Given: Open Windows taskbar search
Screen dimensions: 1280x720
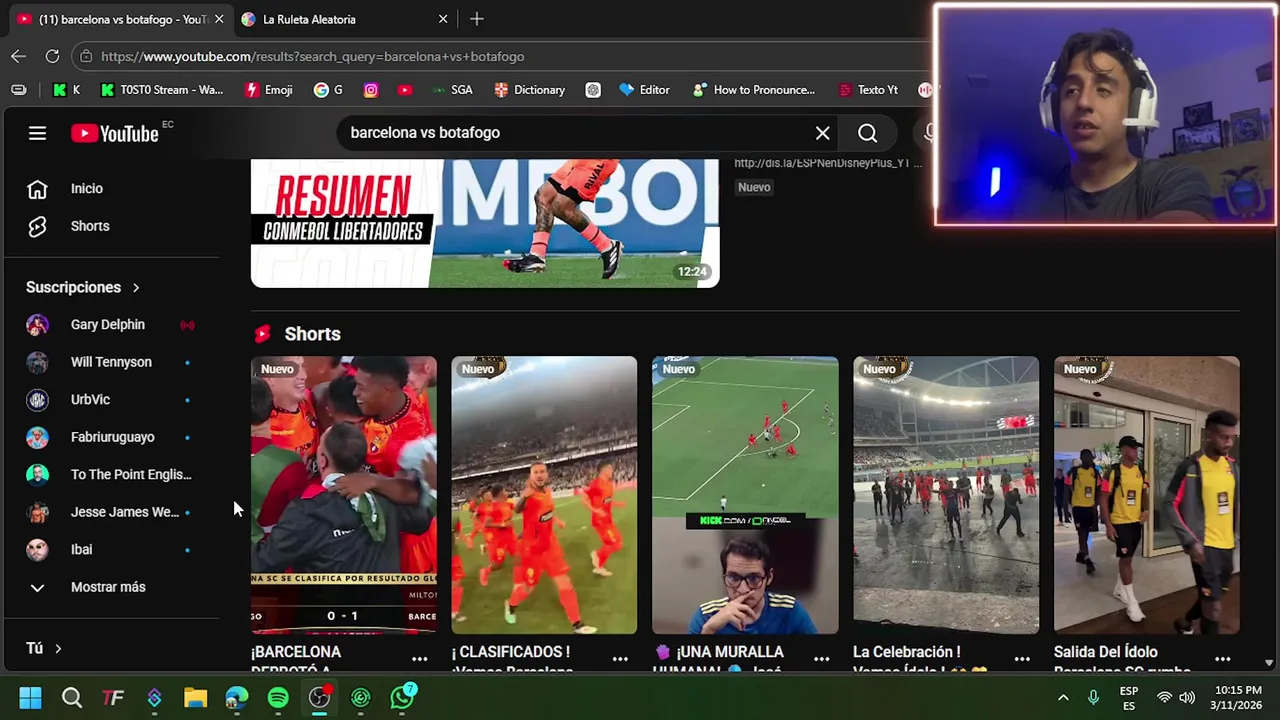Looking at the screenshot, I should point(71,698).
